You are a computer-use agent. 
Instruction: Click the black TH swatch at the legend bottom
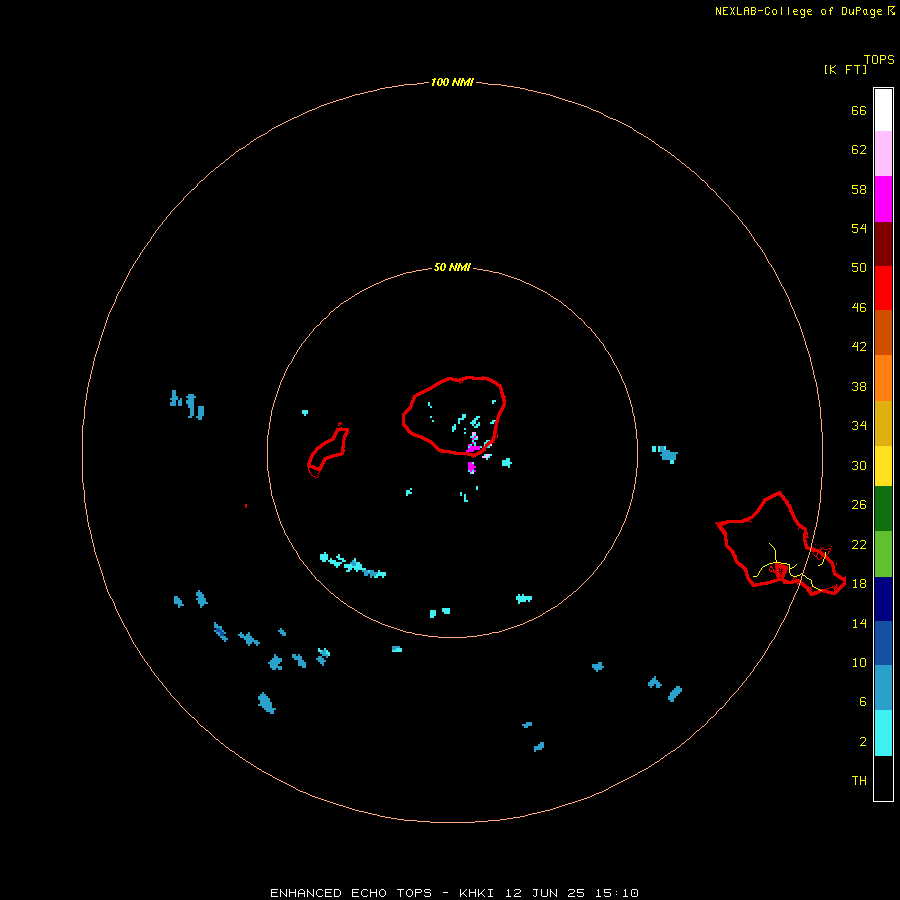pyautogui.click(x=883, y=778)
